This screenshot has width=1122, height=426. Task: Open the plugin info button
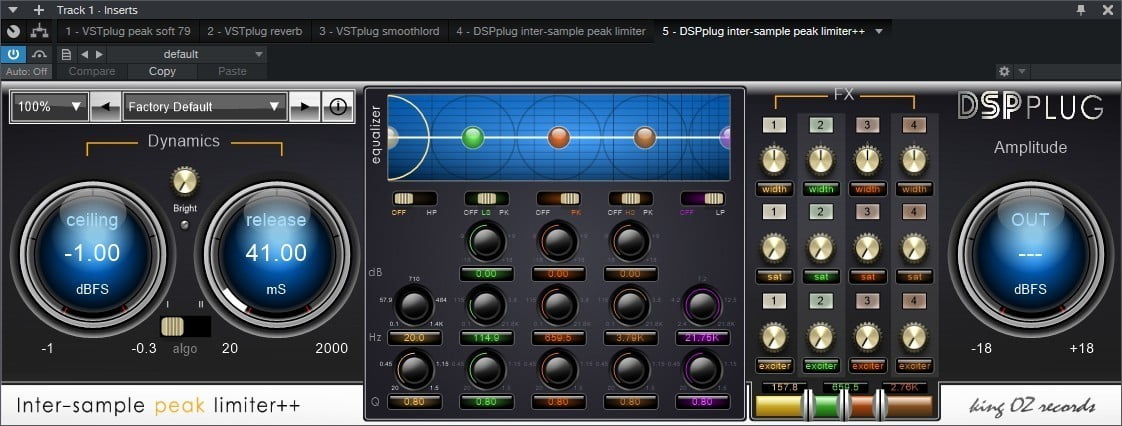[x=338, y=107]
